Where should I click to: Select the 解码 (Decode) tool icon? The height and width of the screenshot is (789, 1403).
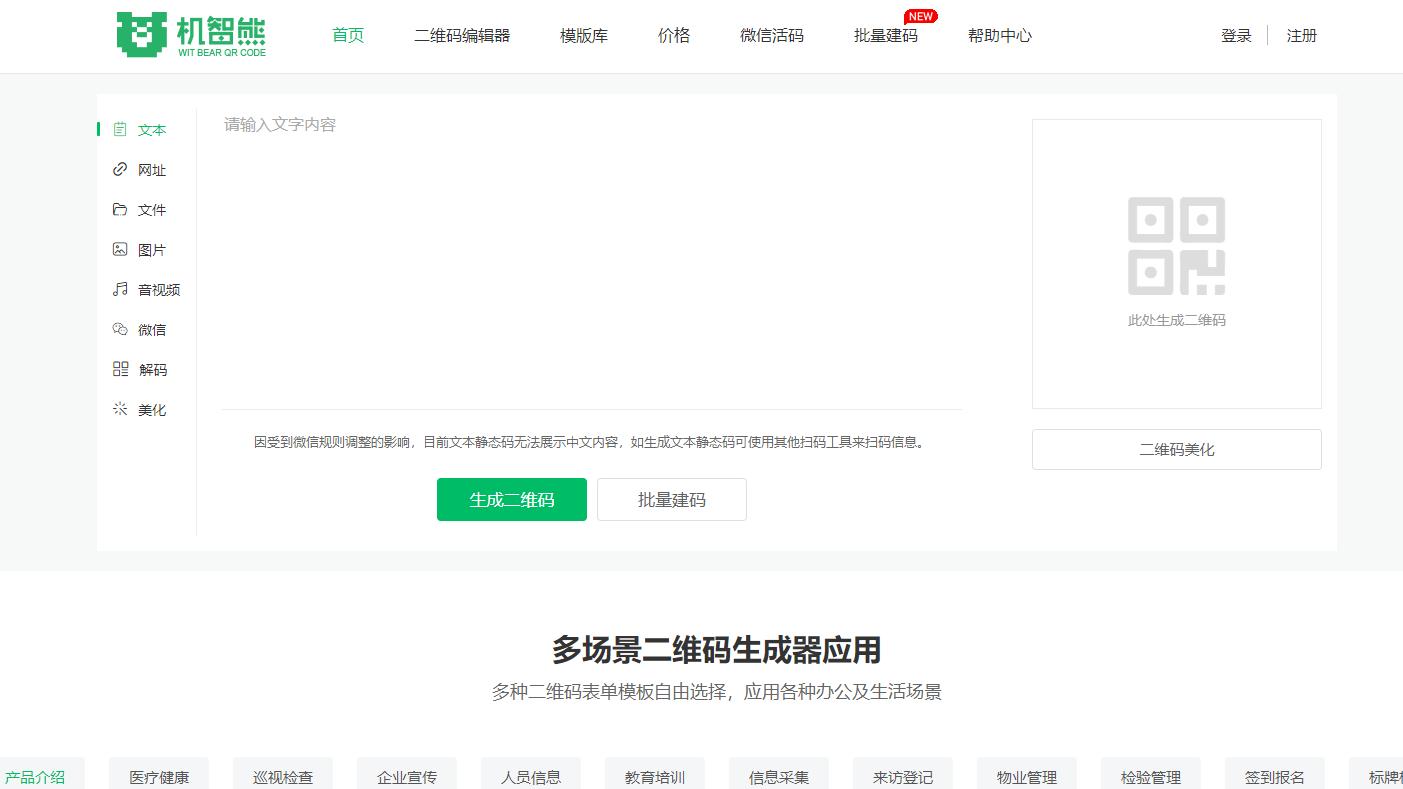(119, 369)
